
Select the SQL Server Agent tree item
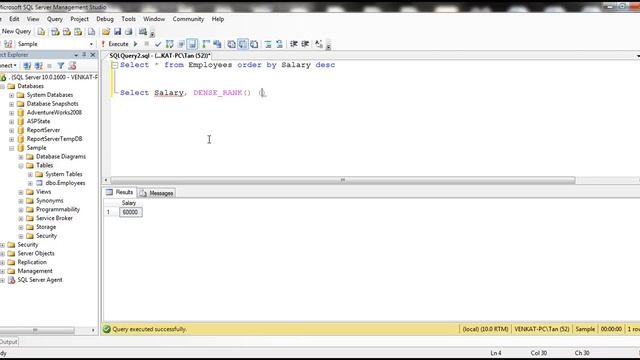[40, 280]
